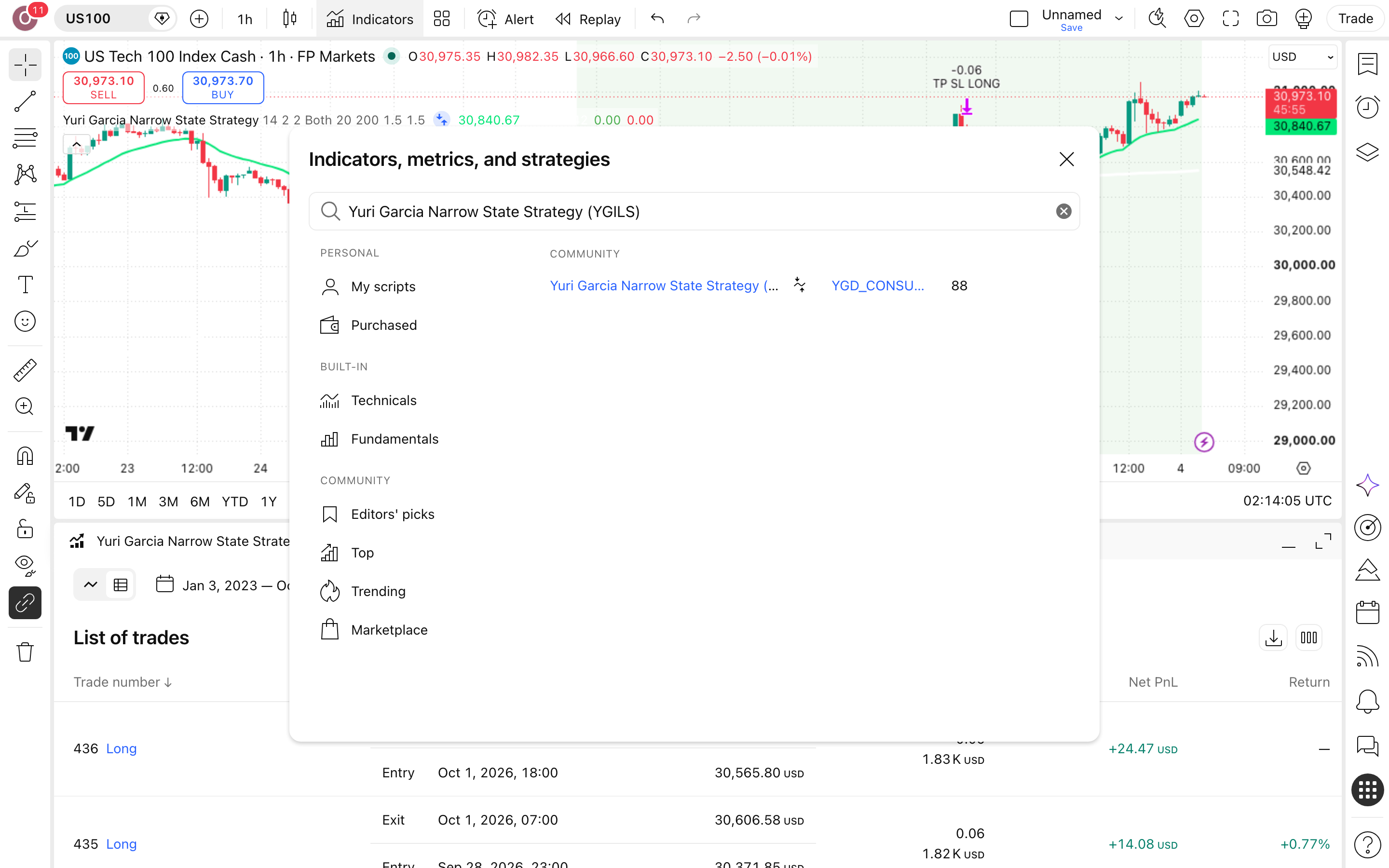Toggle magnet mode in left toolbar
Screen dimensions: 1389x868
pos(25,456)
